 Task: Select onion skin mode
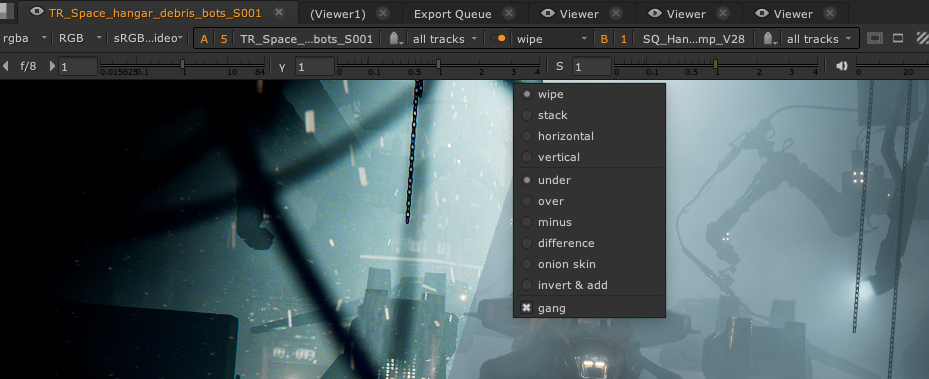(x=566, y=264)
